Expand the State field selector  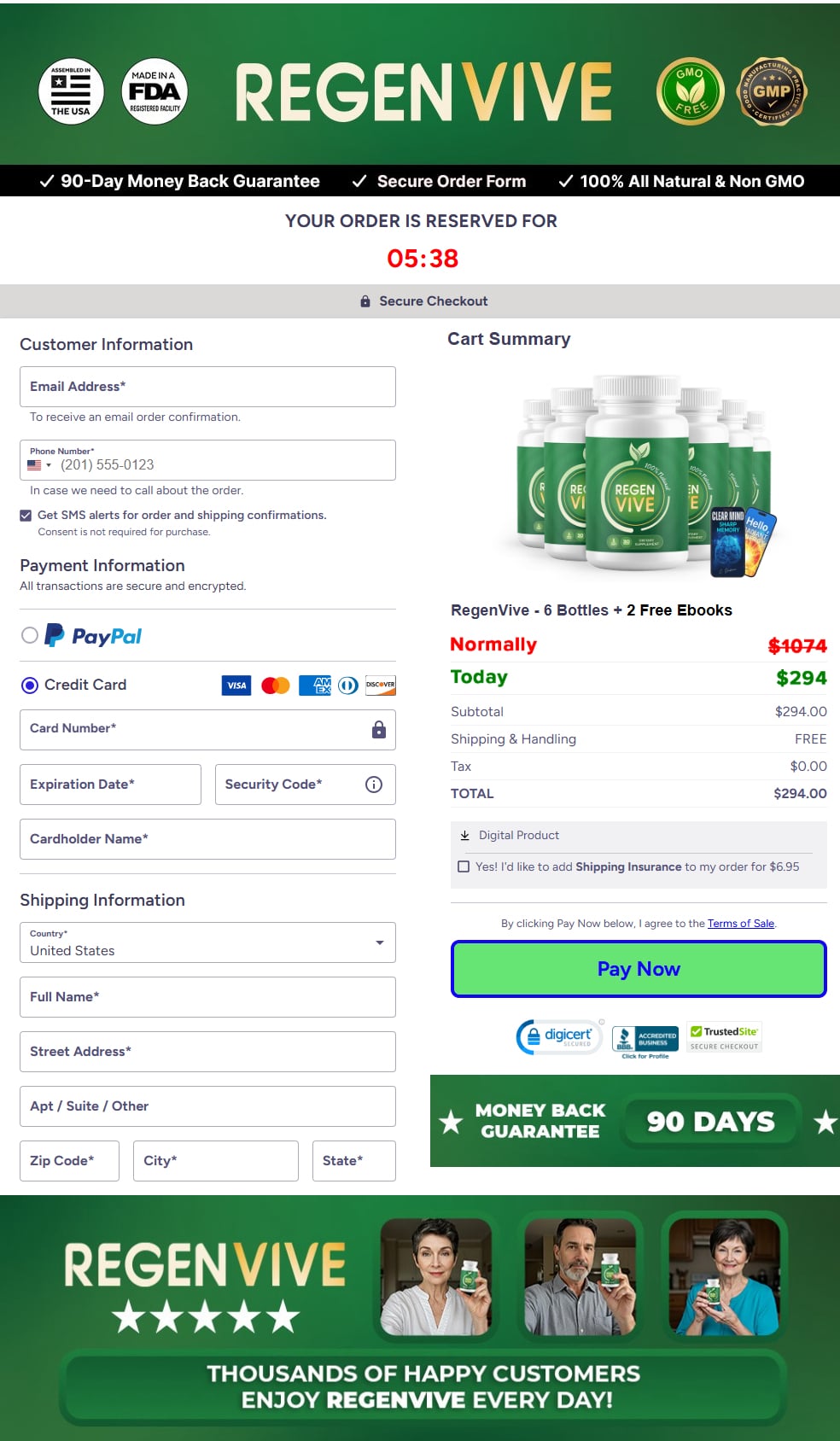click(x=353, y=1160)
